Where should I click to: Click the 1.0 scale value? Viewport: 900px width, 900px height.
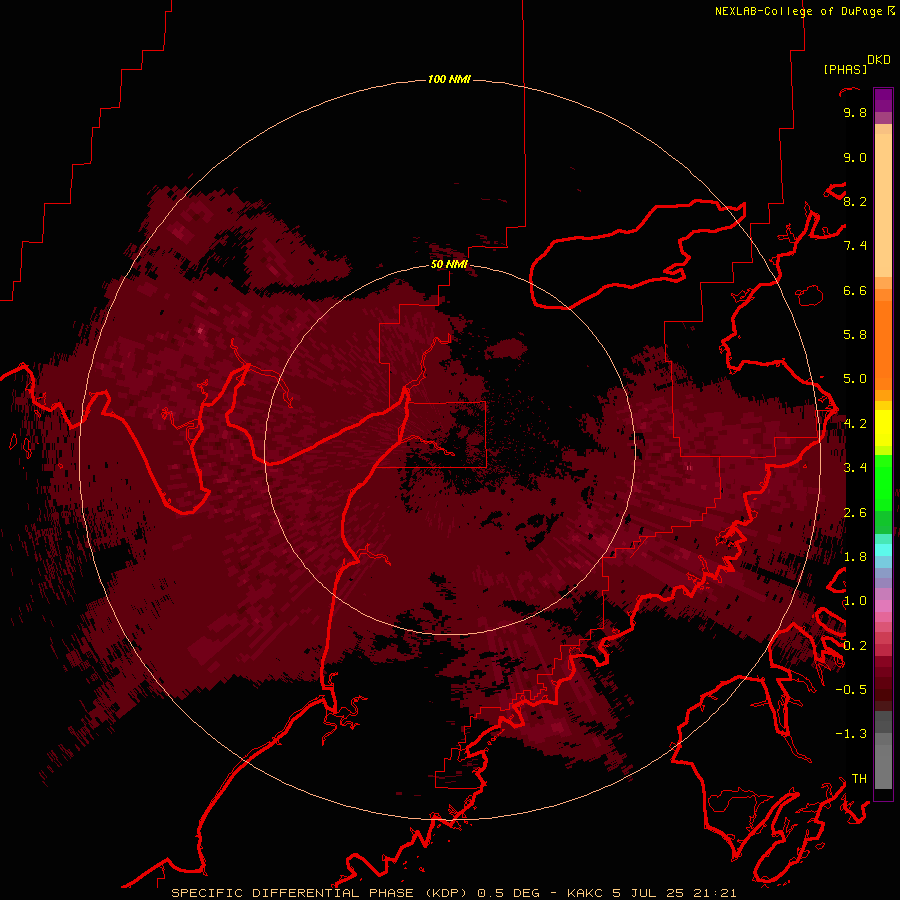855,601
